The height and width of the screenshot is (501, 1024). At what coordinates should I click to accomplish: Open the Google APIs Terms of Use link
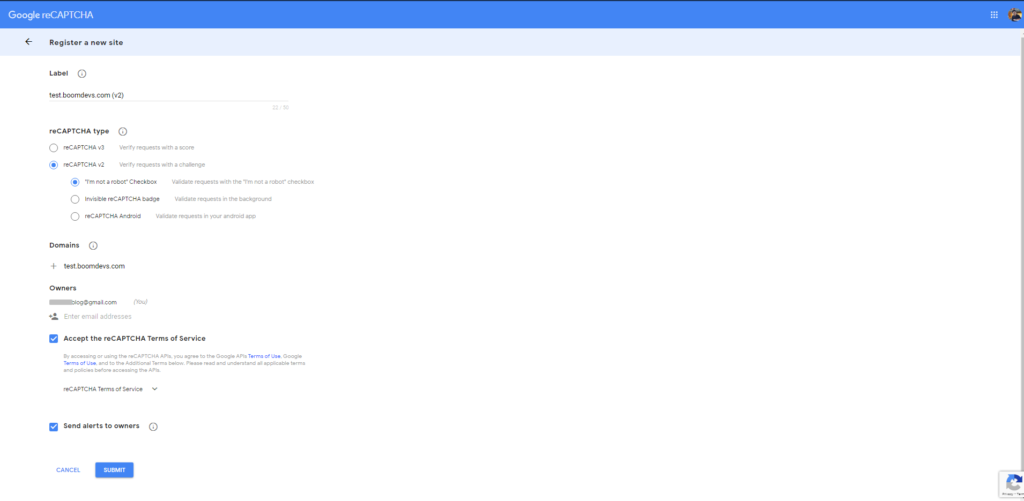tap(264, 356)
